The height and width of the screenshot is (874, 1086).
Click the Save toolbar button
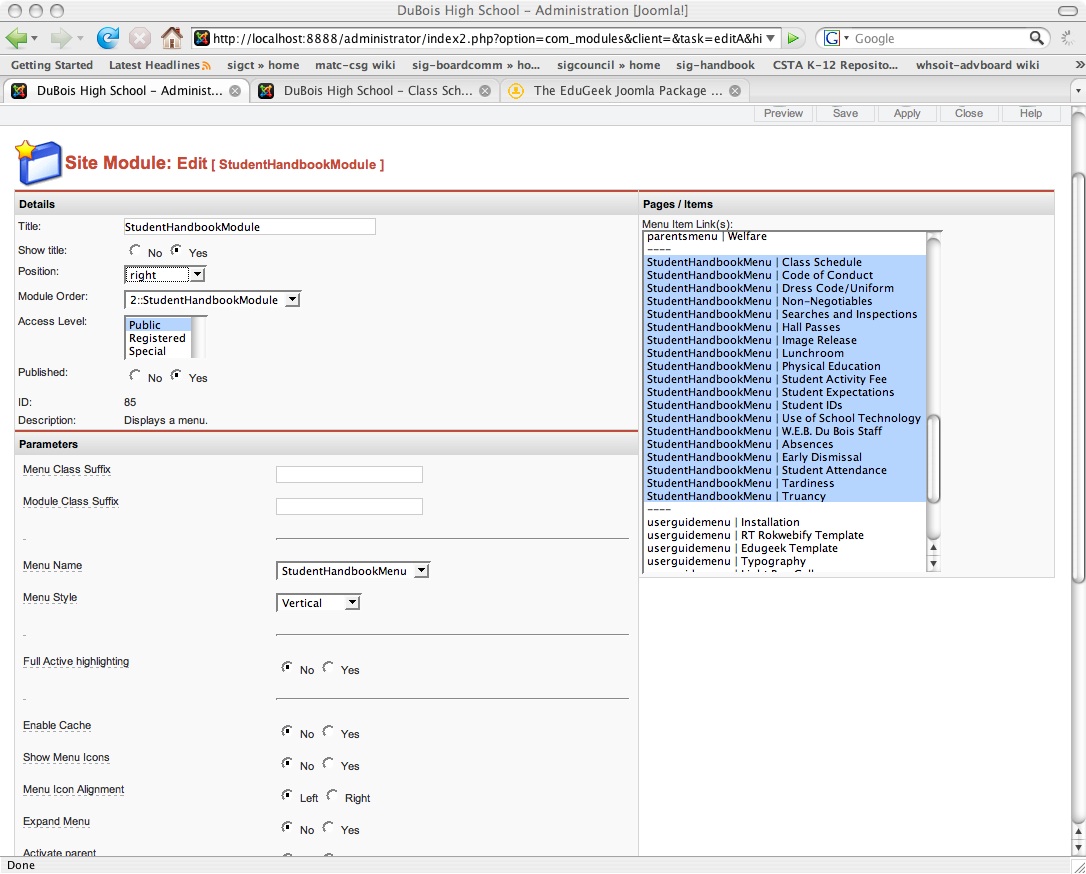[x=845, y=114]
